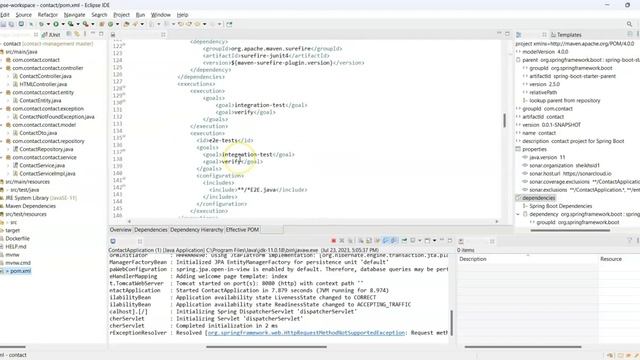Toggle the code fold at line 135
This screenshot has height=360, width=640.
click(124, 137)
